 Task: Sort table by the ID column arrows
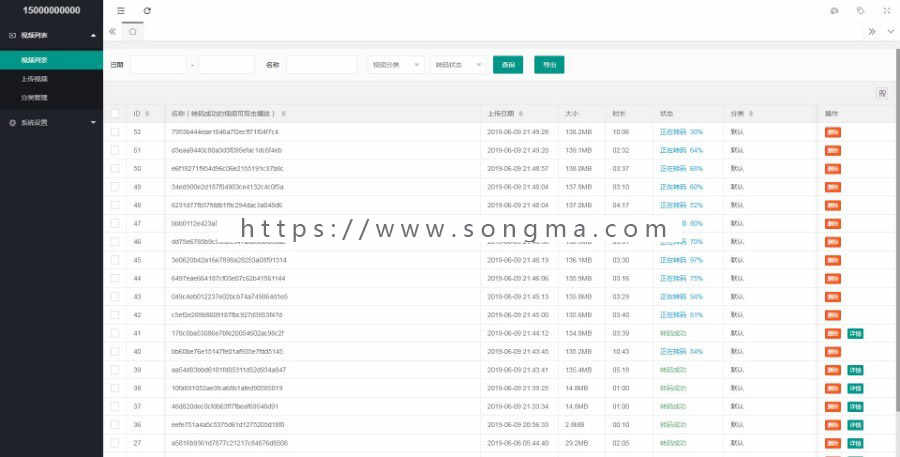tap(148, 114)
